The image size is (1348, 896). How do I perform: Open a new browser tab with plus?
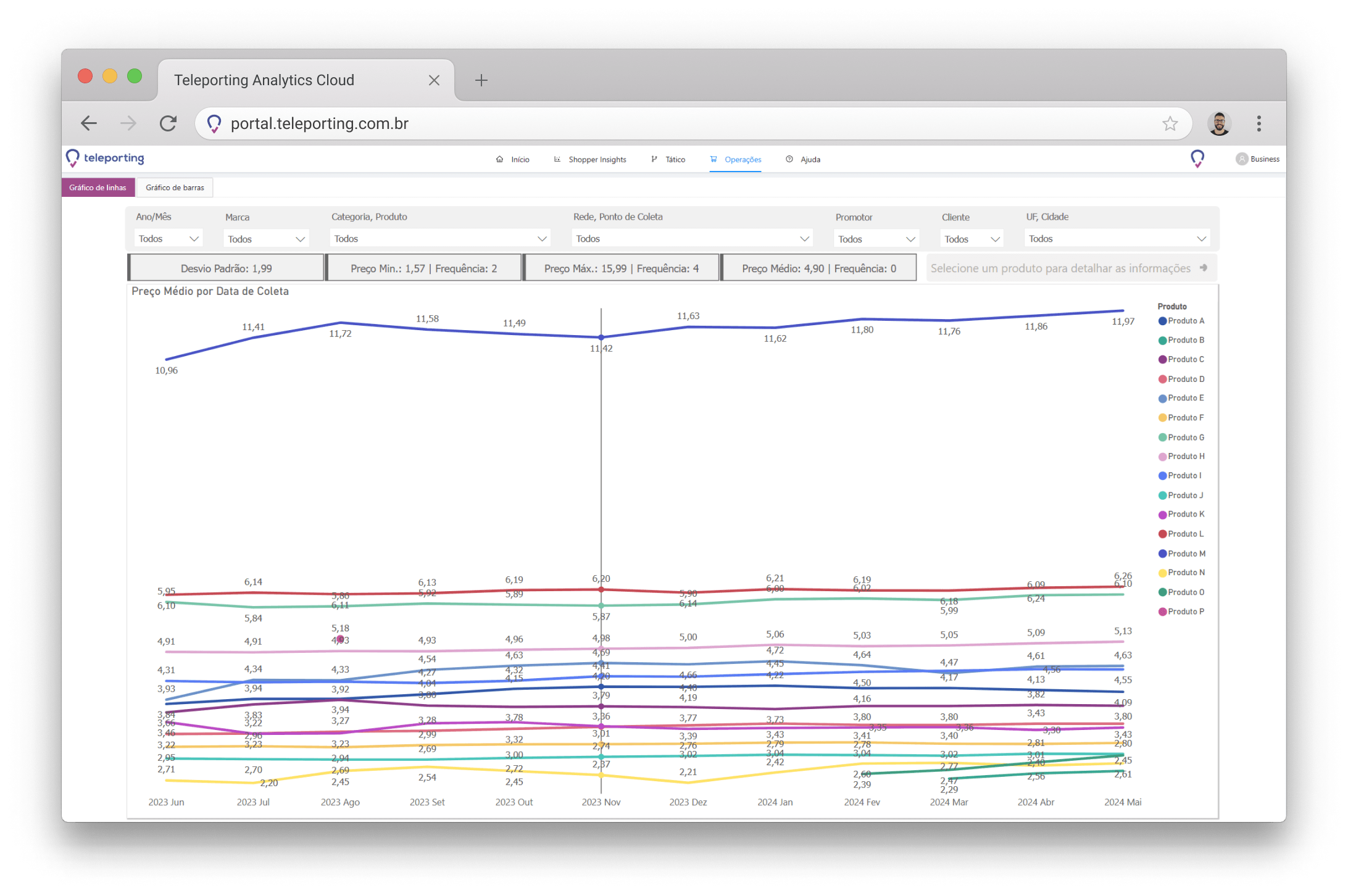[x=481, y=80]
